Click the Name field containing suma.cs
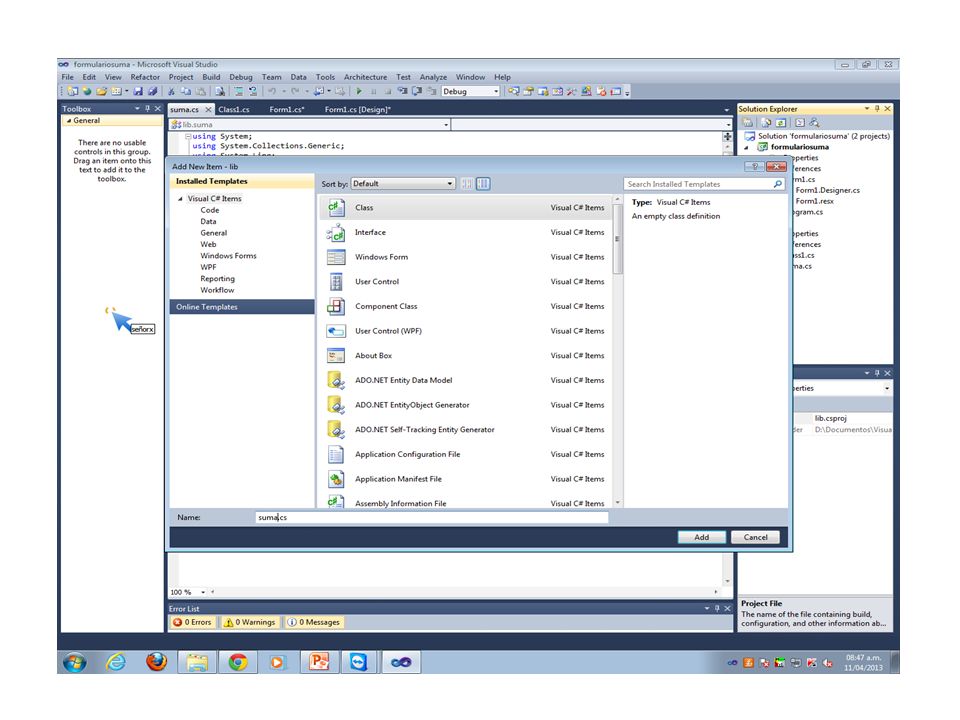 coord(432,517)
